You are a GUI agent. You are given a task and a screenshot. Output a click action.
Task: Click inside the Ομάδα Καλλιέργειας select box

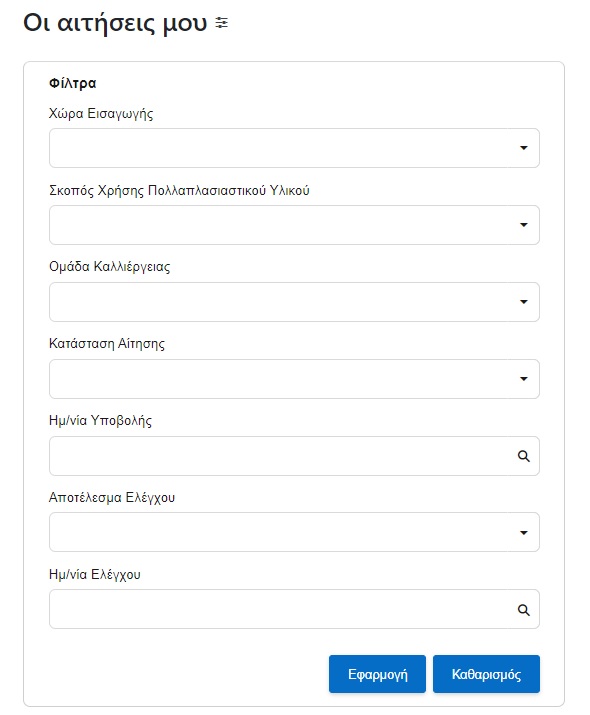click(294, 302)
